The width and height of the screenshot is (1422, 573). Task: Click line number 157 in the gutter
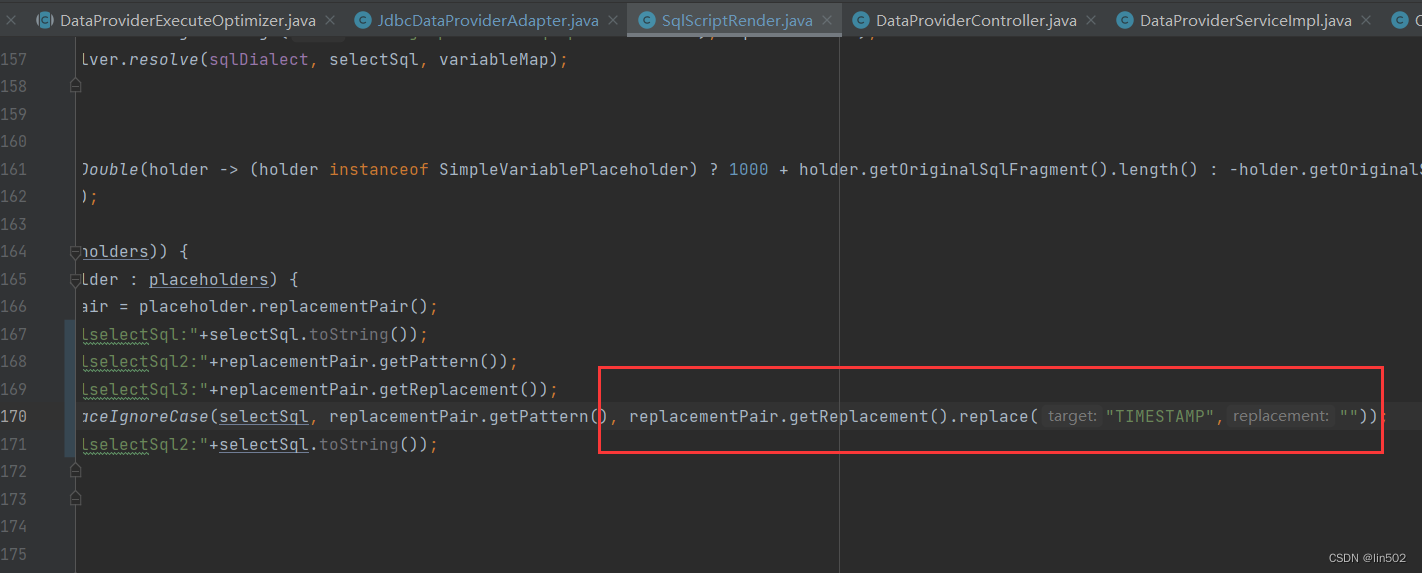coord(14,59)
